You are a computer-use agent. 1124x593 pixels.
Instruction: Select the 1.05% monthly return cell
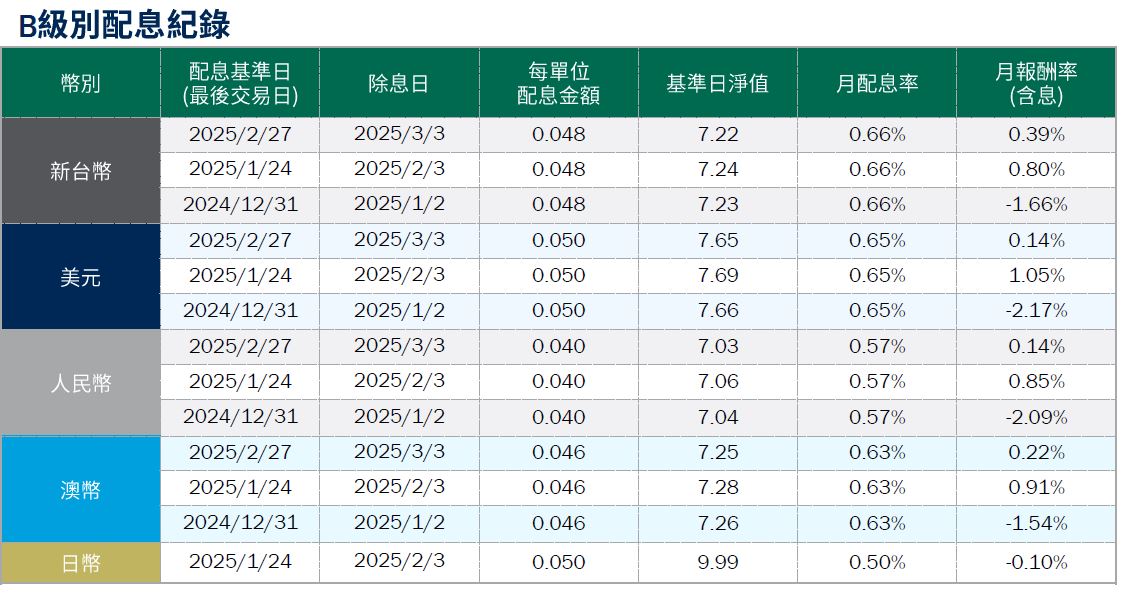tap(1036, 276)
